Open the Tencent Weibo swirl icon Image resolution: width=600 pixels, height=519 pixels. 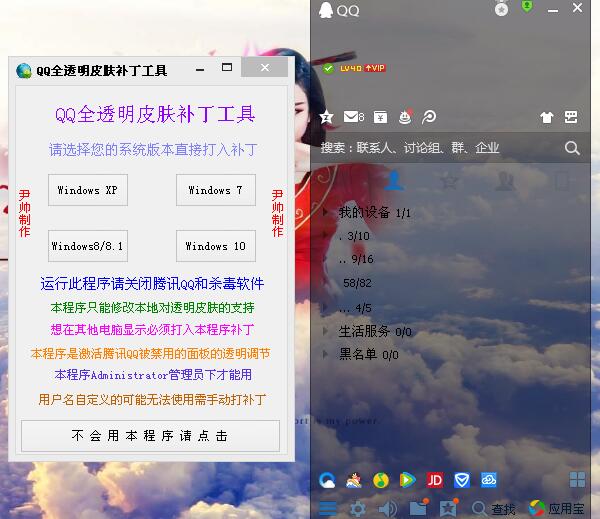tap(429, 117)
